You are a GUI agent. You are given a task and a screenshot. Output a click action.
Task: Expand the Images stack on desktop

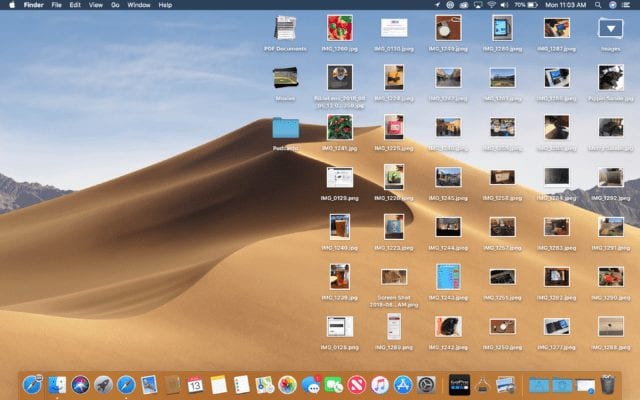(610, 28)
